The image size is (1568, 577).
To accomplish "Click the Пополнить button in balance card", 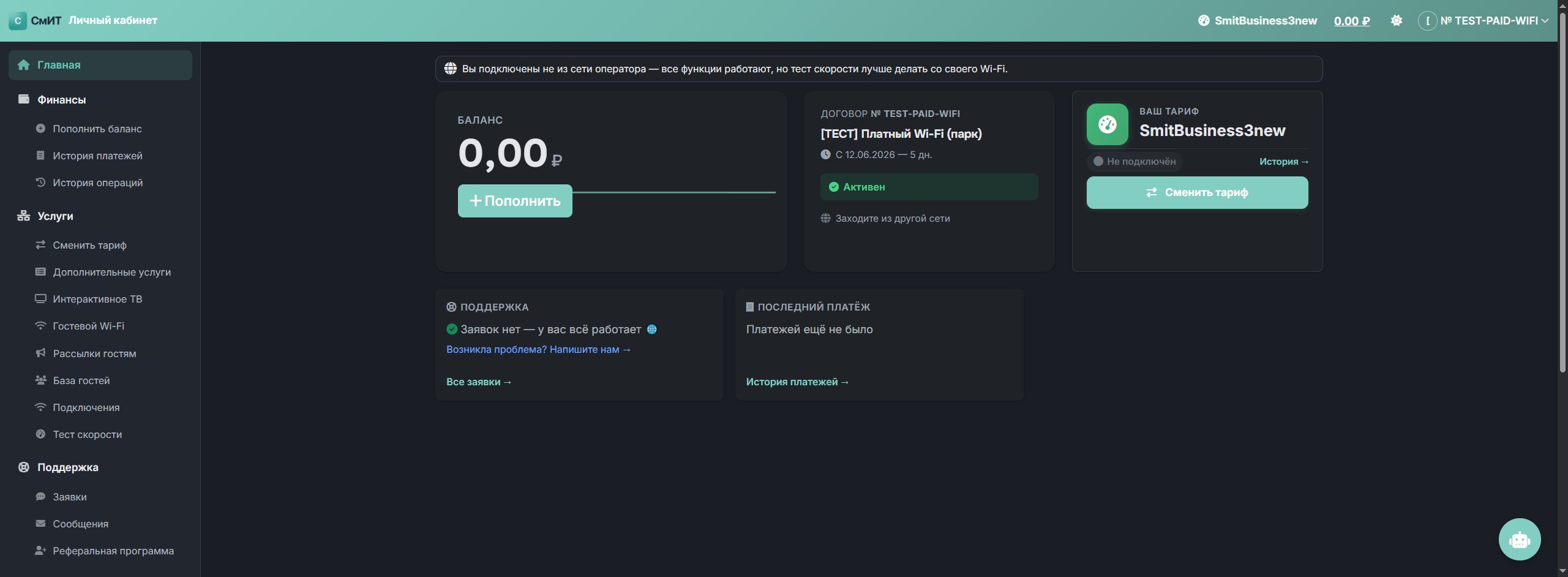I will click(x=515, y=201).
